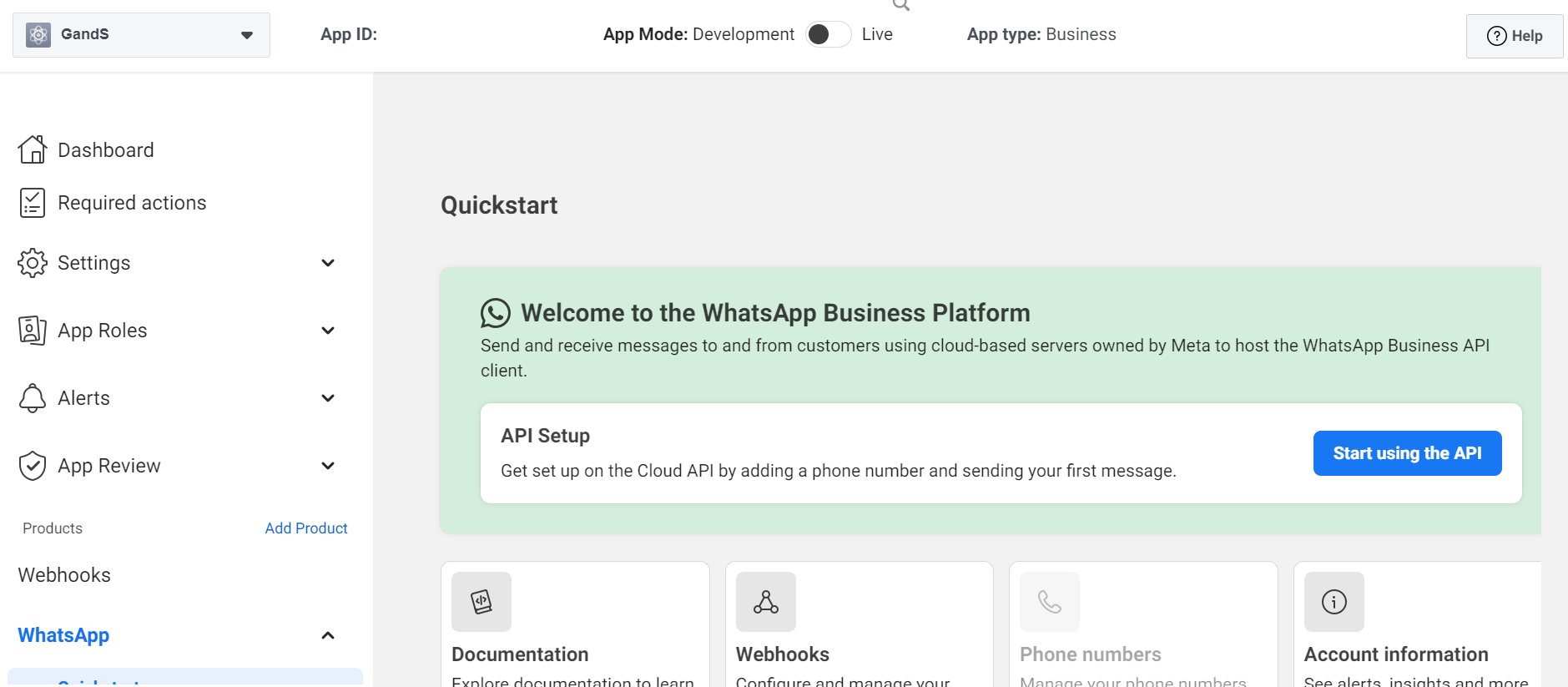The height and width of the screenshot is (687, 1568).
Task: Open the Webhooks card title
Action: (x=783, y=654)
